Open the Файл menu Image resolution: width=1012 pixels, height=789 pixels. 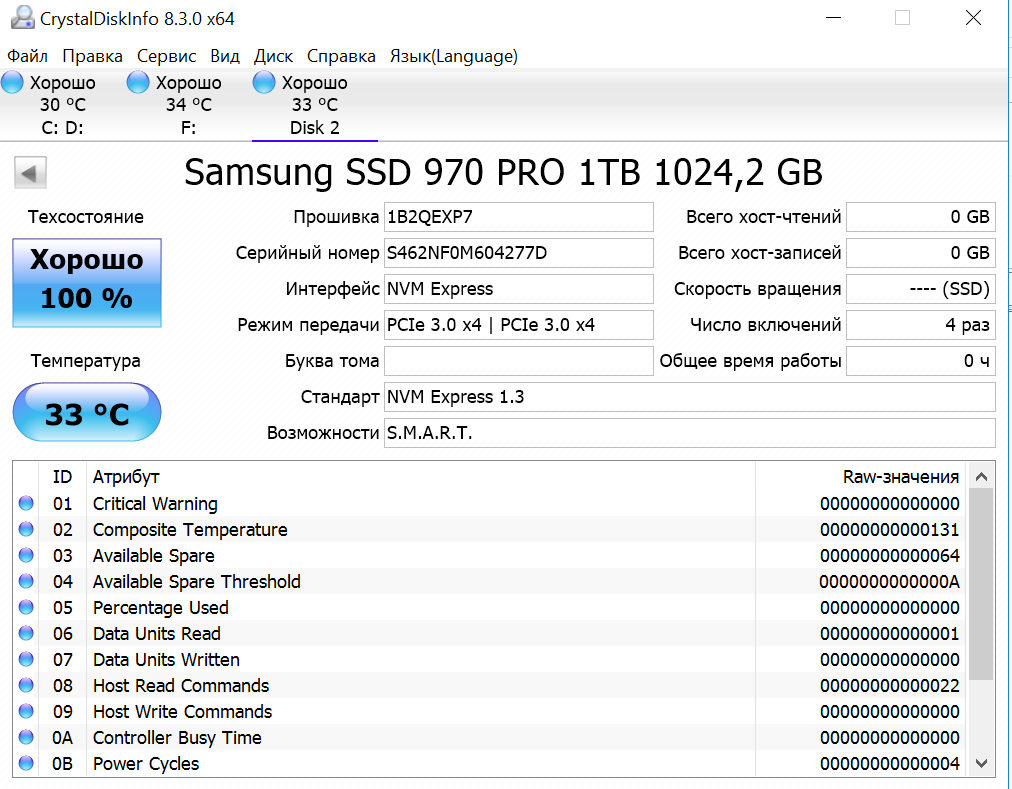pyautogui.click(x=27, y=56)
